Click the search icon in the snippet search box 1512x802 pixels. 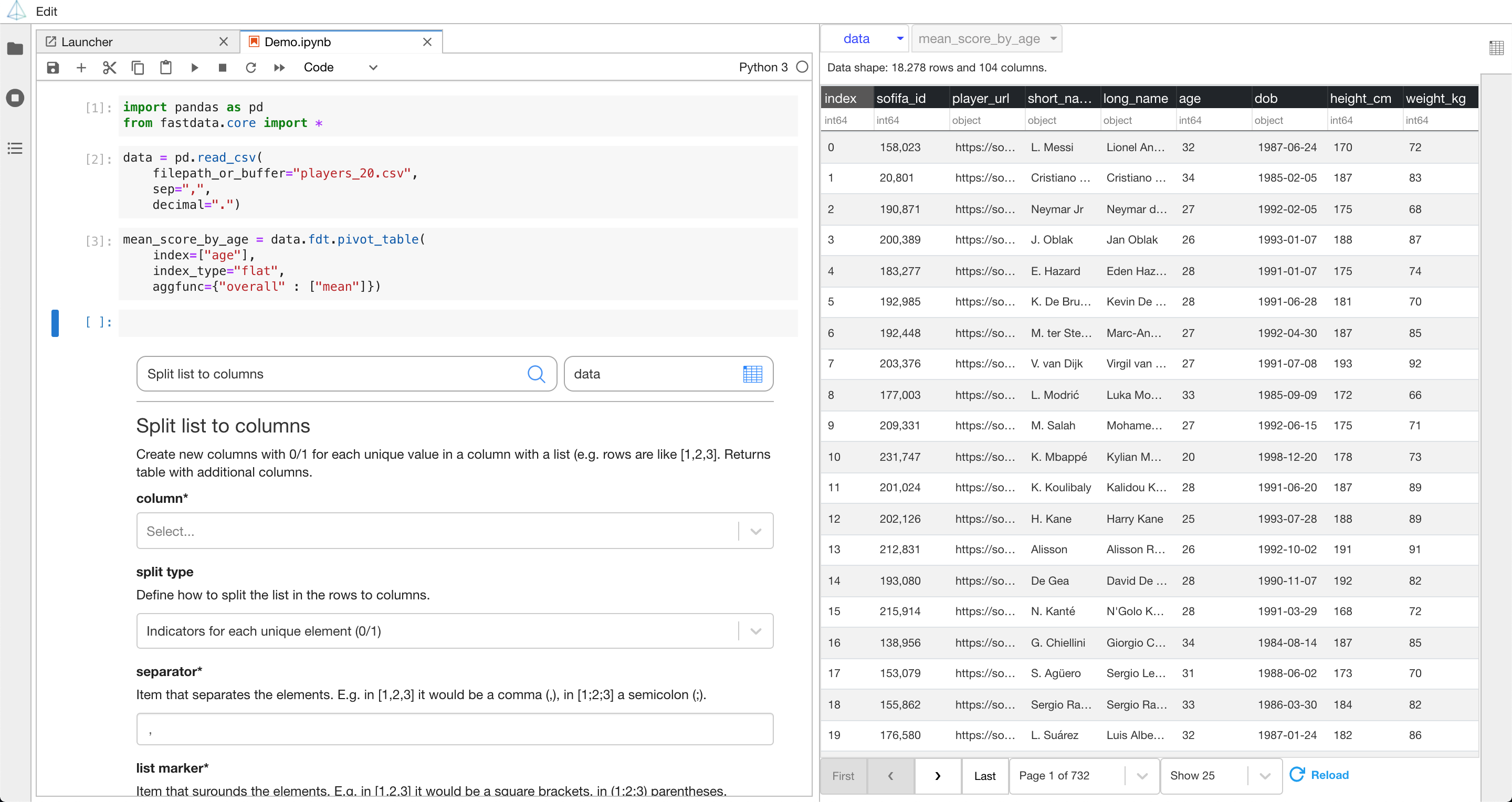click(535, 374)
